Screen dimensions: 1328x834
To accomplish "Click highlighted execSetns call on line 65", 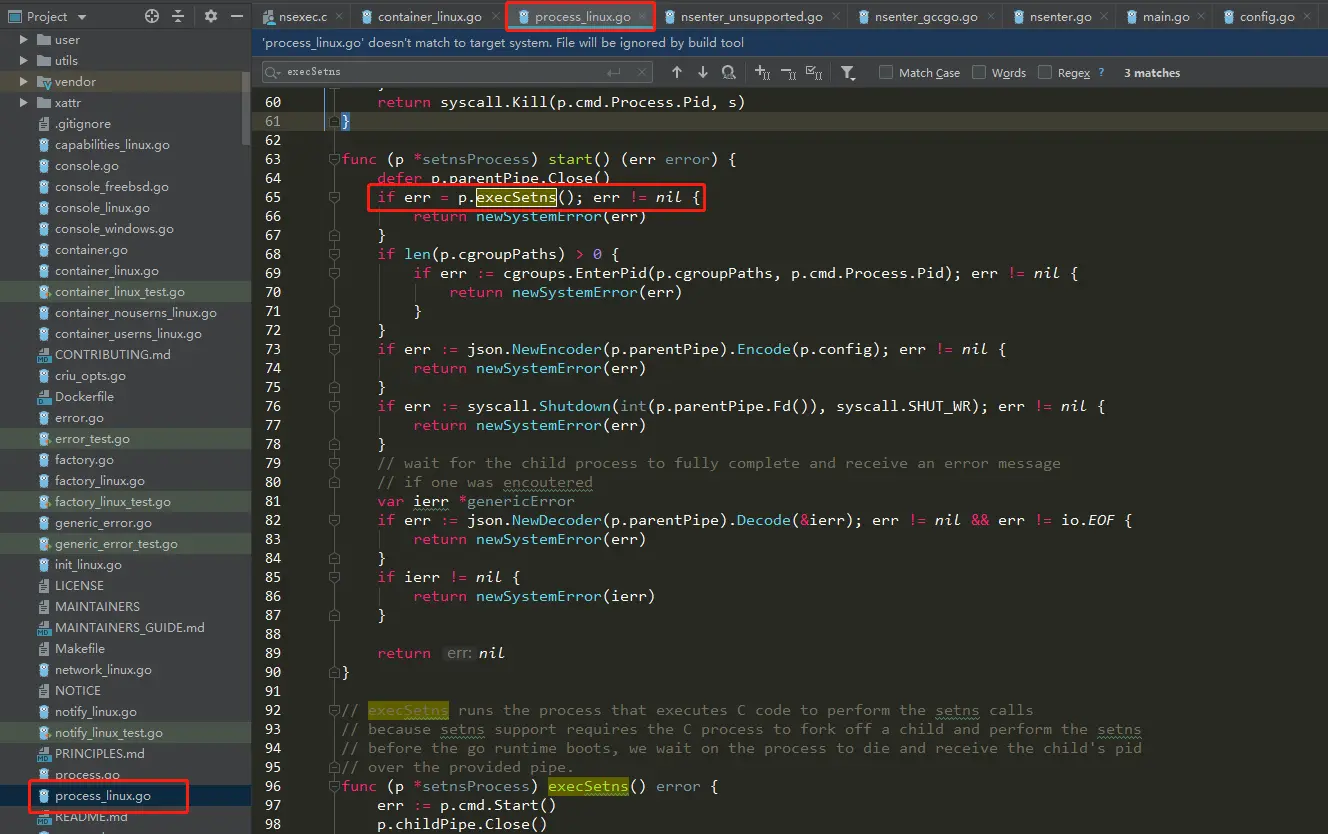I will 516,197.
